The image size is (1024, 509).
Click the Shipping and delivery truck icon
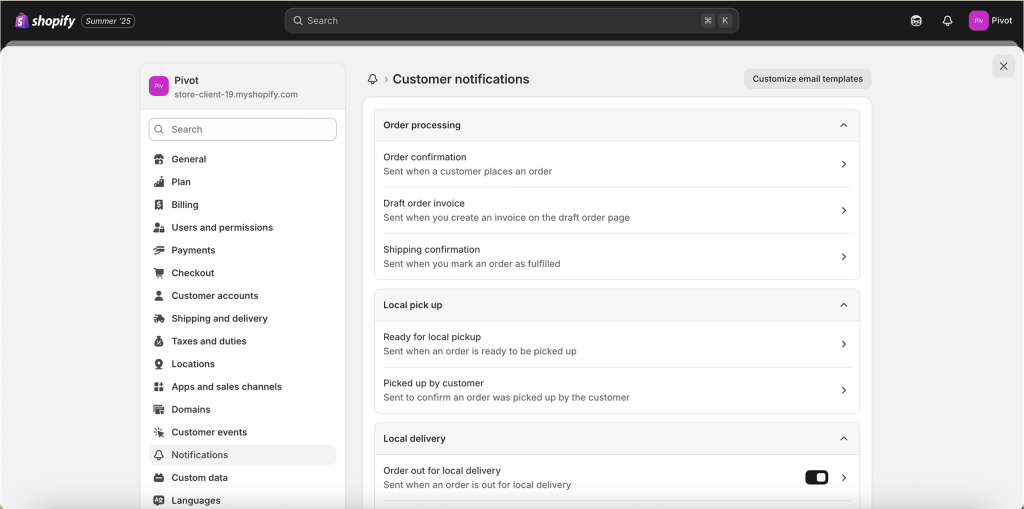[x=159, y=319]
